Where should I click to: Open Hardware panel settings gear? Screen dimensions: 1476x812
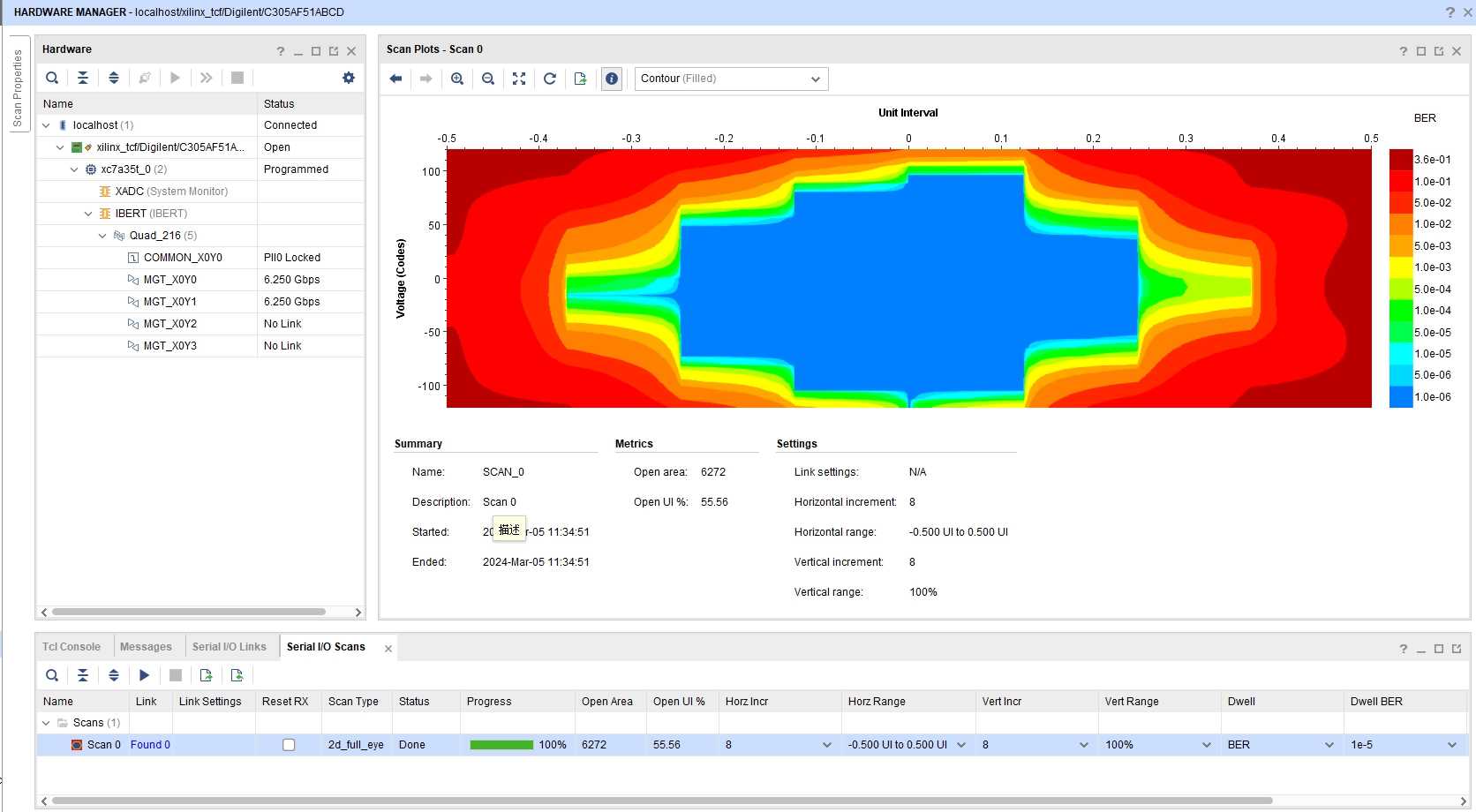coord(349,78)
